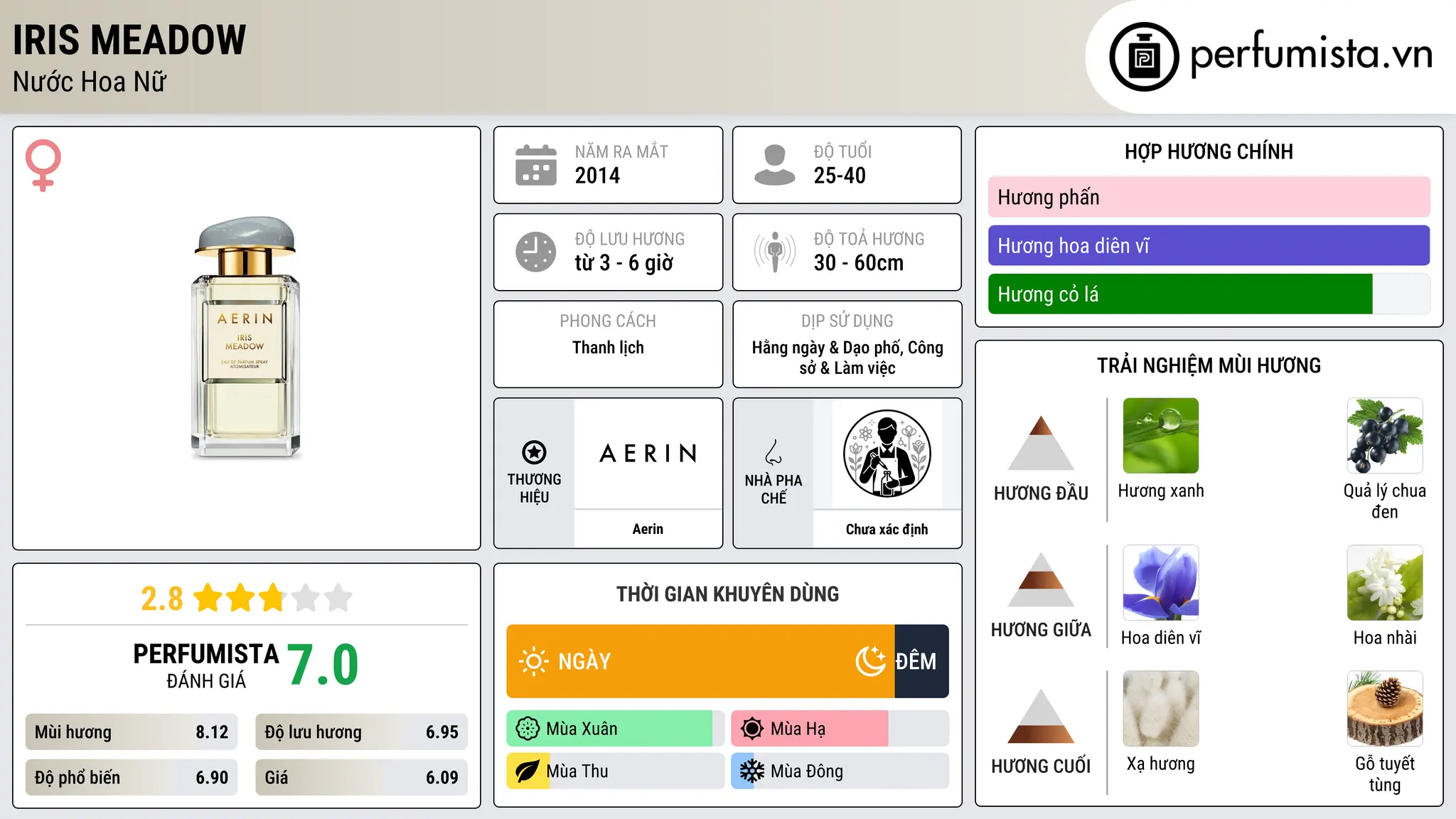1456x819 pixels.
Task: Click the flower icon for Mùa Xuân
Action: [x=528, y=729]
